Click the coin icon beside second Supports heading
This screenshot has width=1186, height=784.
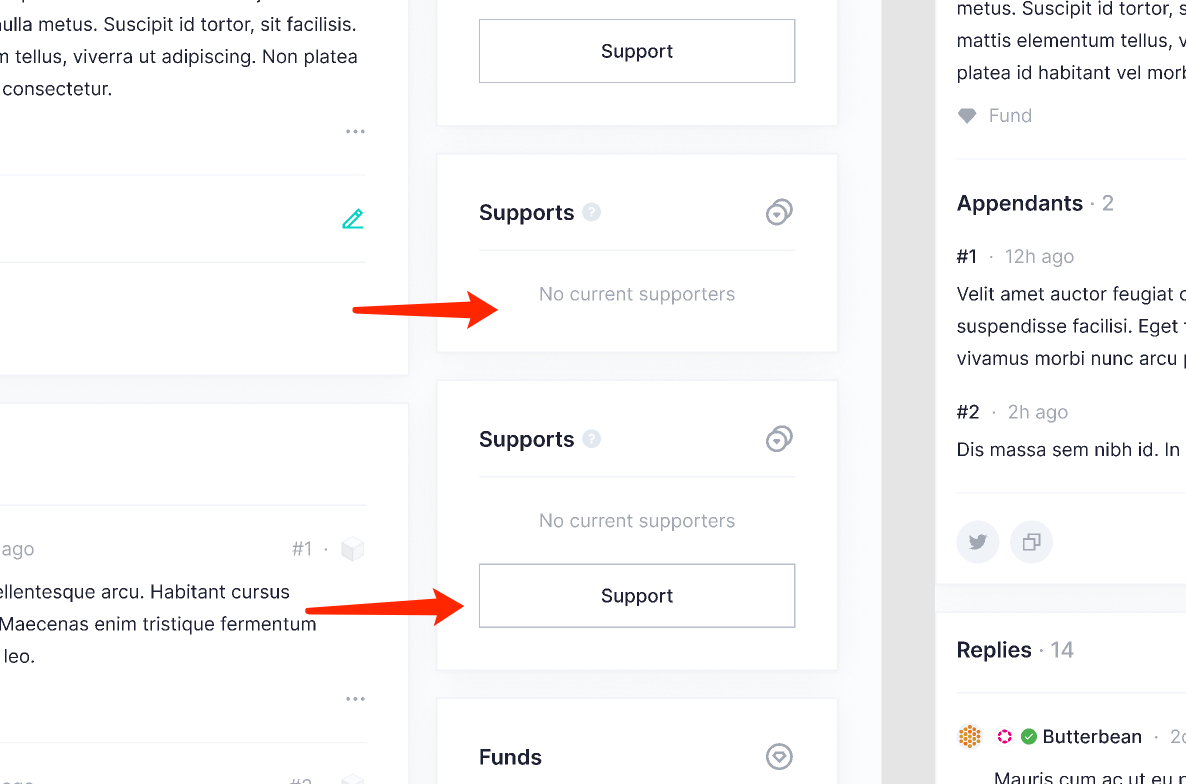(779, 439)
